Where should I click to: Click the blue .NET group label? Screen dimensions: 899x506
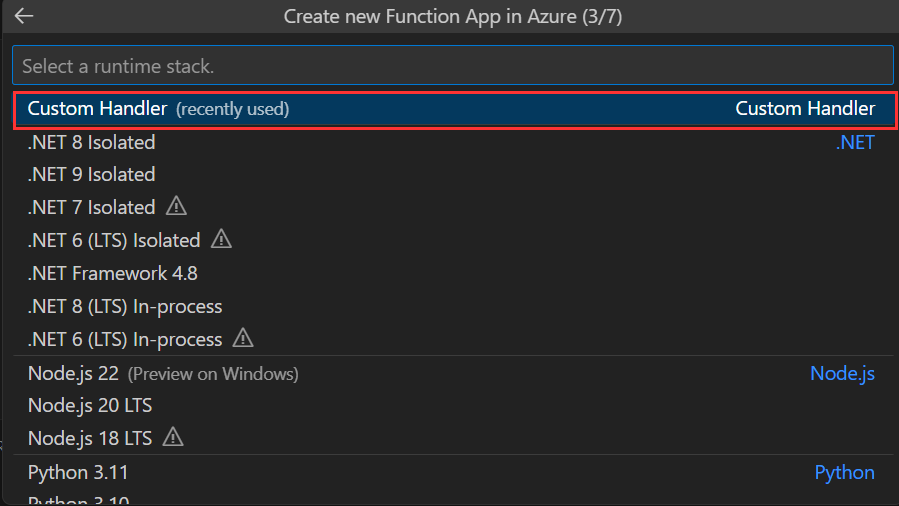click(855, 142)
